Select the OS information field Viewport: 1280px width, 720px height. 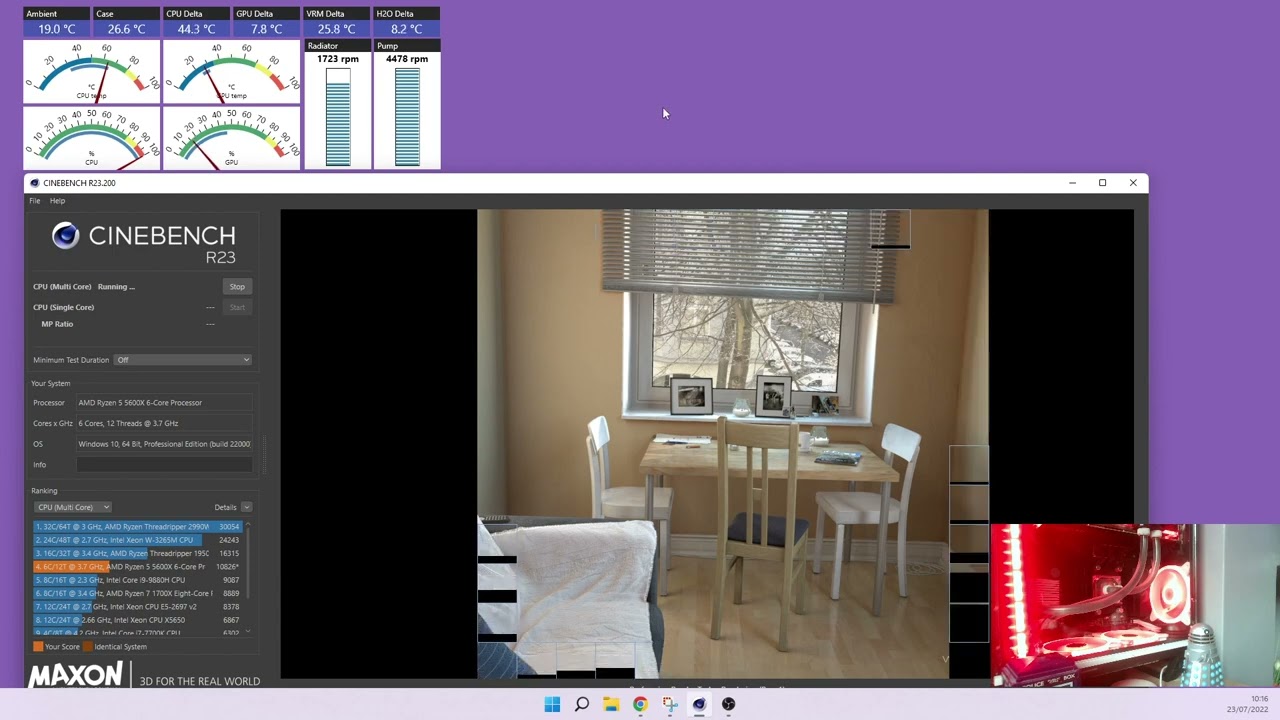point(164,444)
